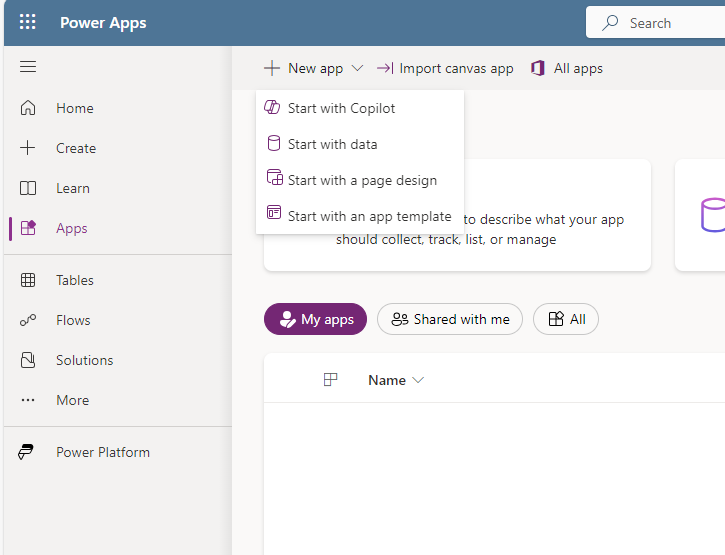Open Tables from the sidebar
This screenshot has width=725, height=555.
pos(74,280)
